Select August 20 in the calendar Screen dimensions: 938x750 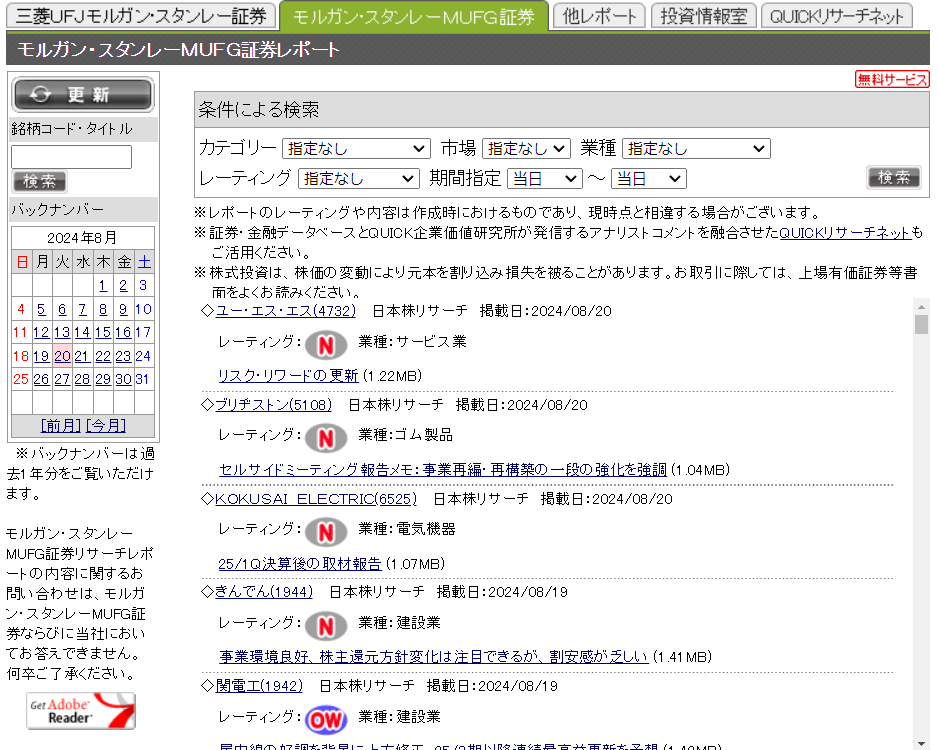[62, 356]
